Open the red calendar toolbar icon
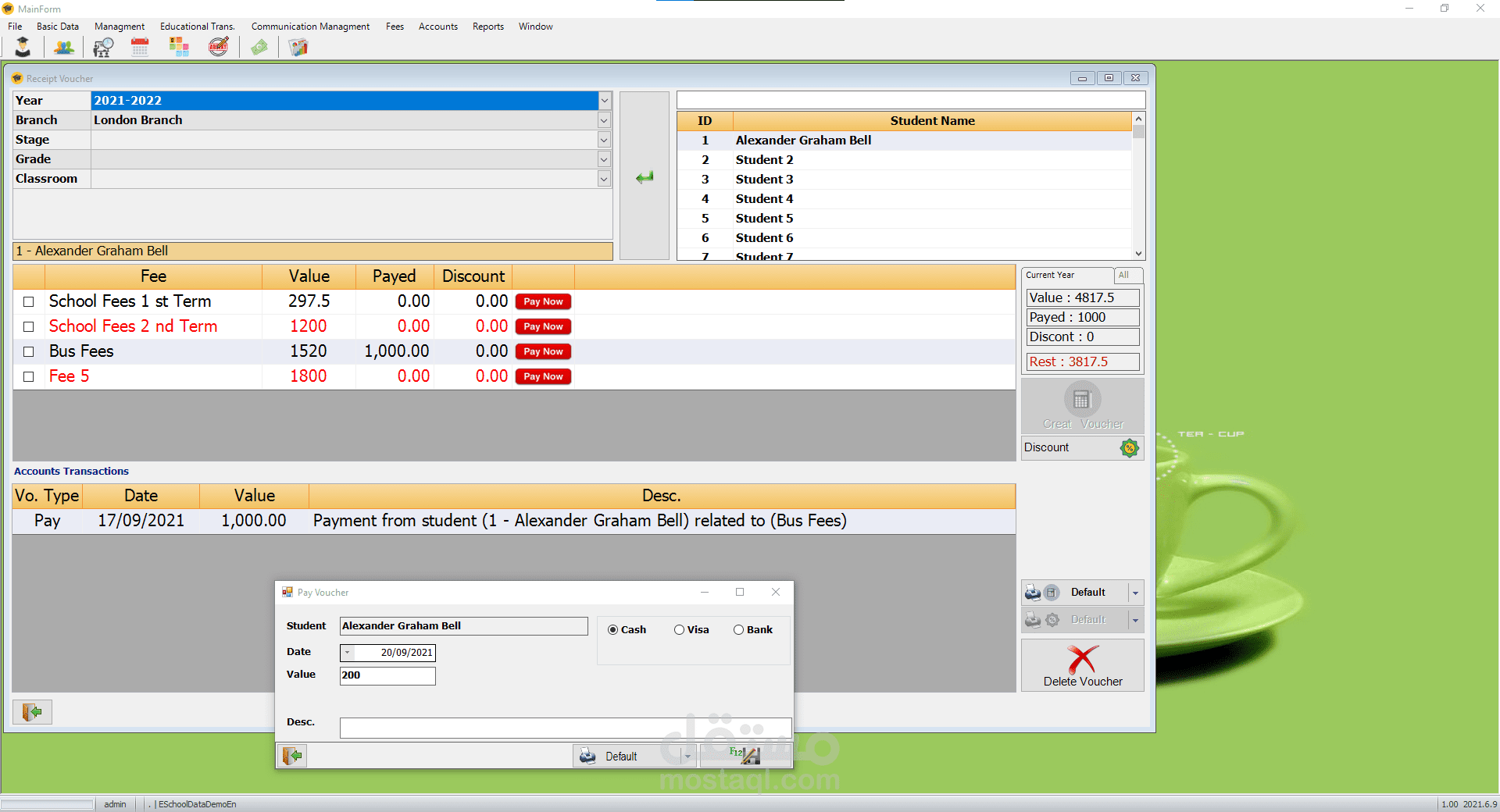Viewport: 1500px width, 812px height. click(x=140, y=47)
